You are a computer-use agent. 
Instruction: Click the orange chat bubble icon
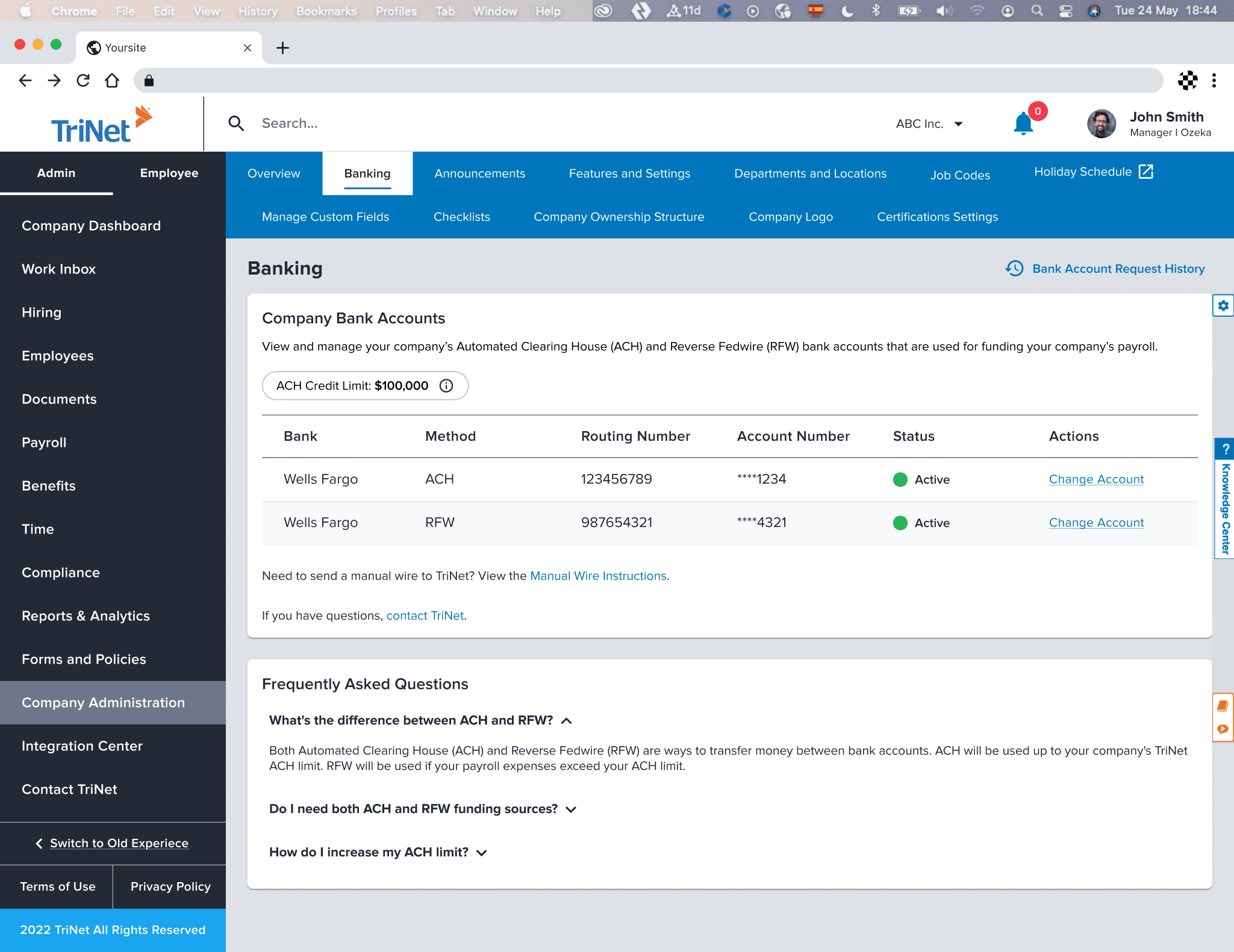click(1223, 729)
